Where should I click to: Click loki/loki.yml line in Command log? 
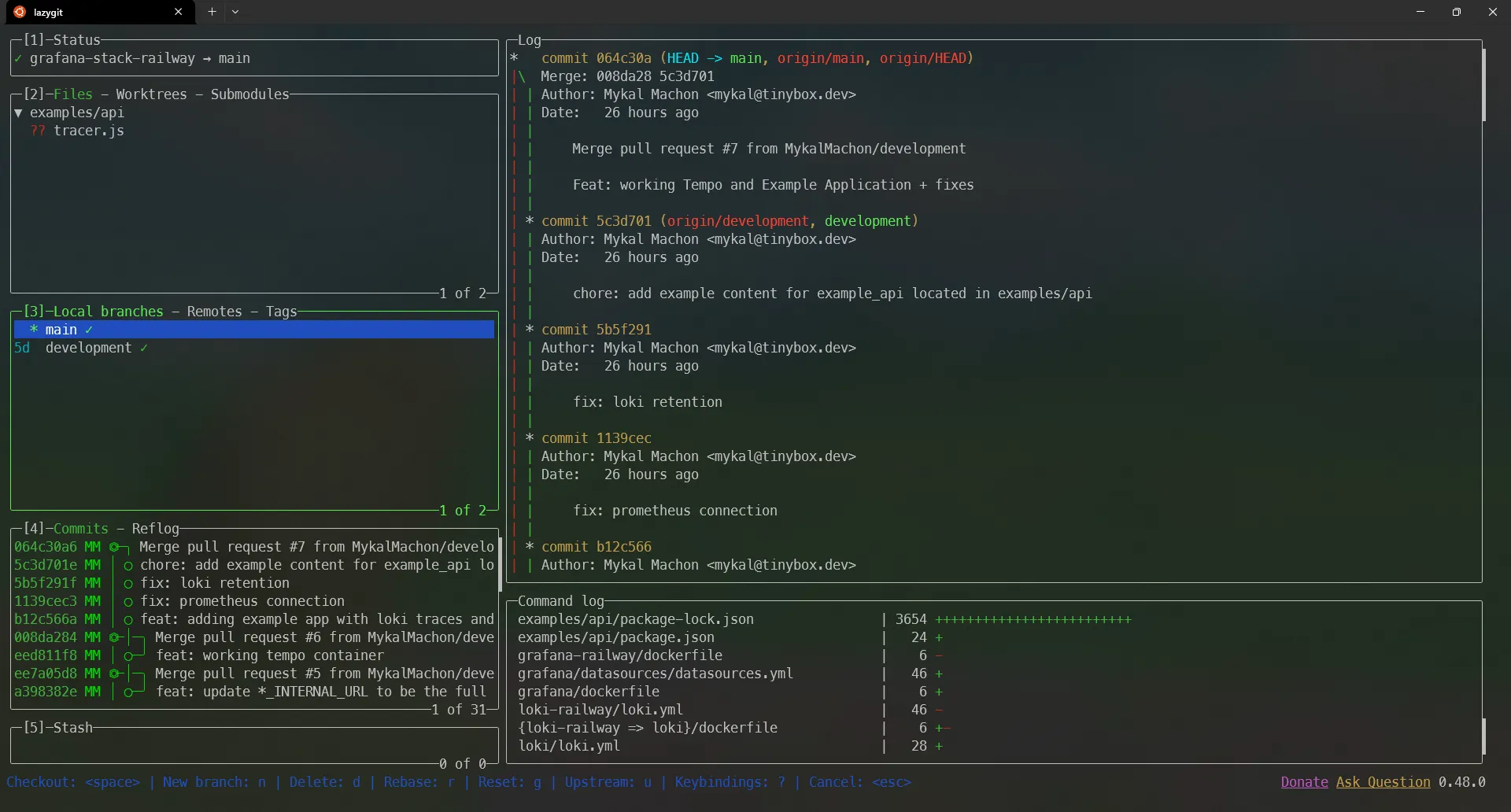[x=568, y=746]
